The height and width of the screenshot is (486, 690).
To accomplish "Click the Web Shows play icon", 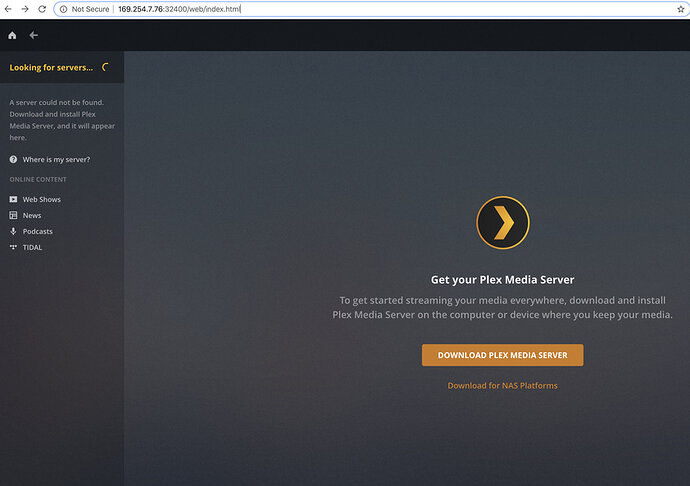I will tap(13, 199).
